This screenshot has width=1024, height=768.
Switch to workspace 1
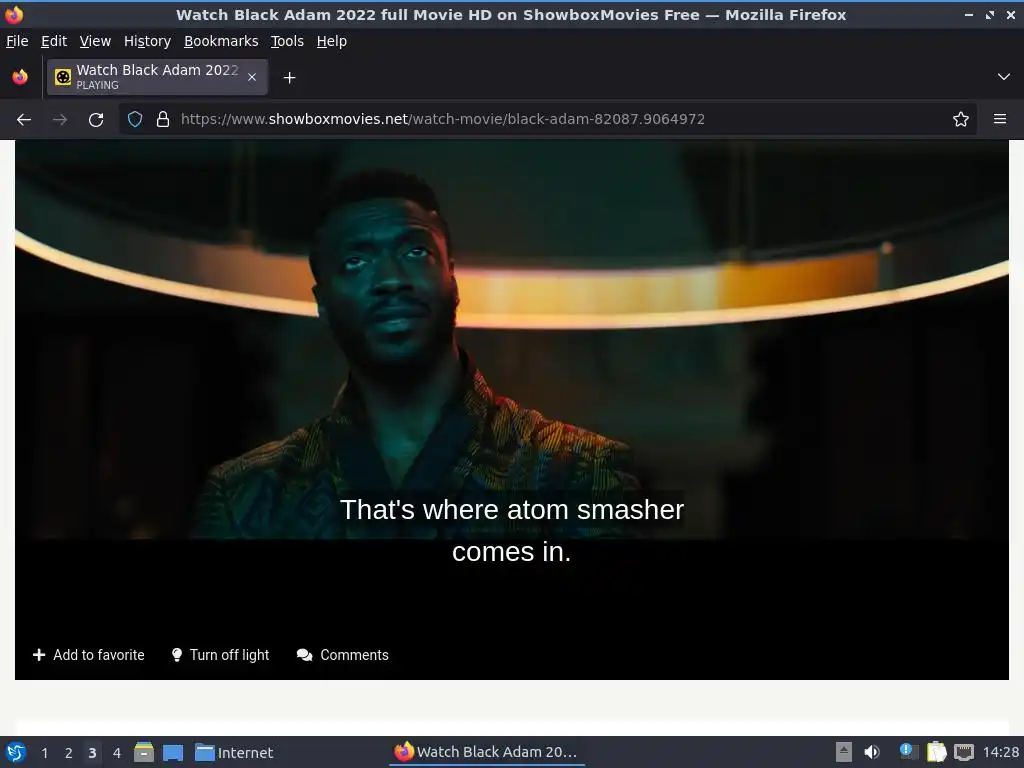click(x=44, y=753)
